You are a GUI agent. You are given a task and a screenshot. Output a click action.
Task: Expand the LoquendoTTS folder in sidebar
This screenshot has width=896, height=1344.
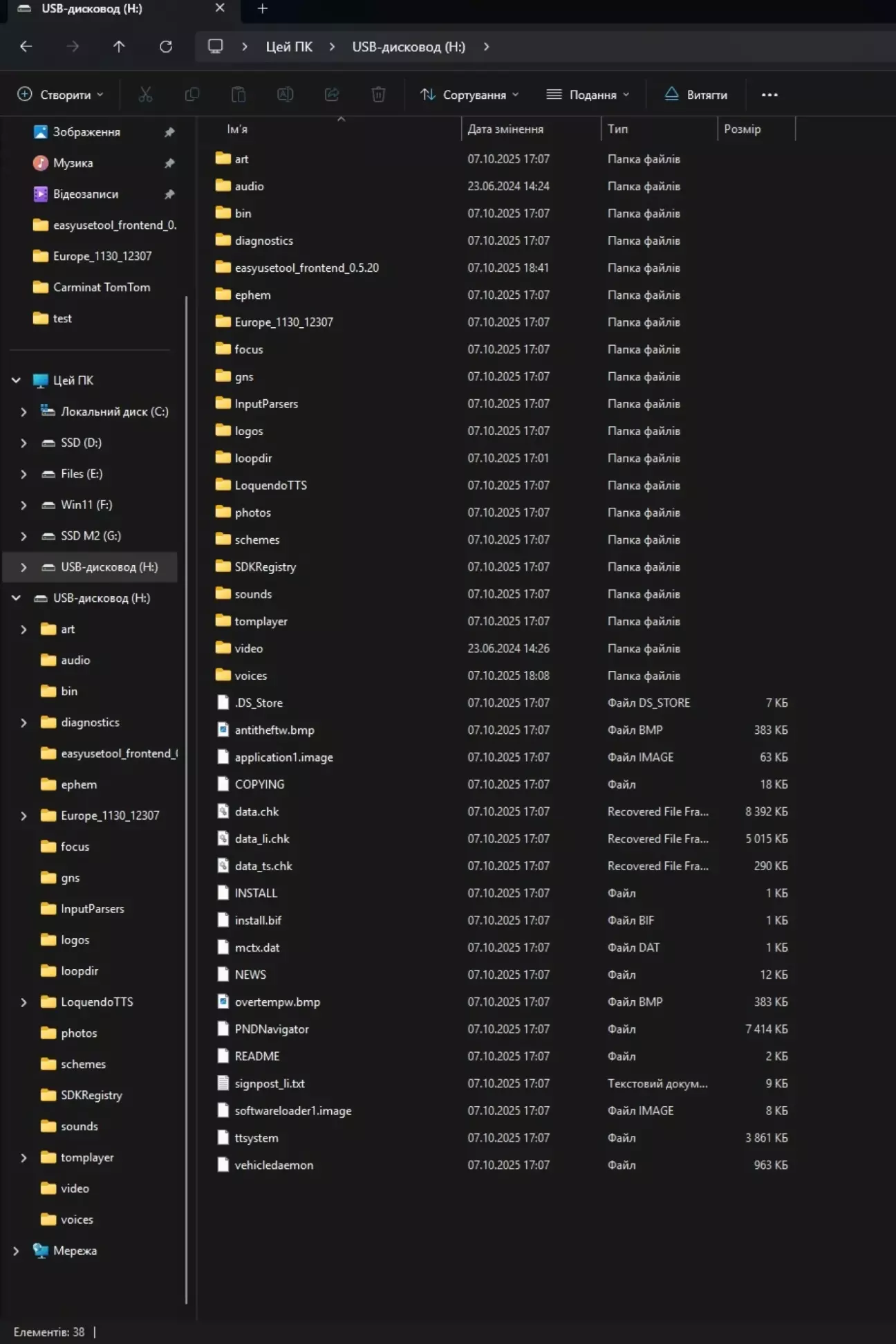(x=24, y=1002)
